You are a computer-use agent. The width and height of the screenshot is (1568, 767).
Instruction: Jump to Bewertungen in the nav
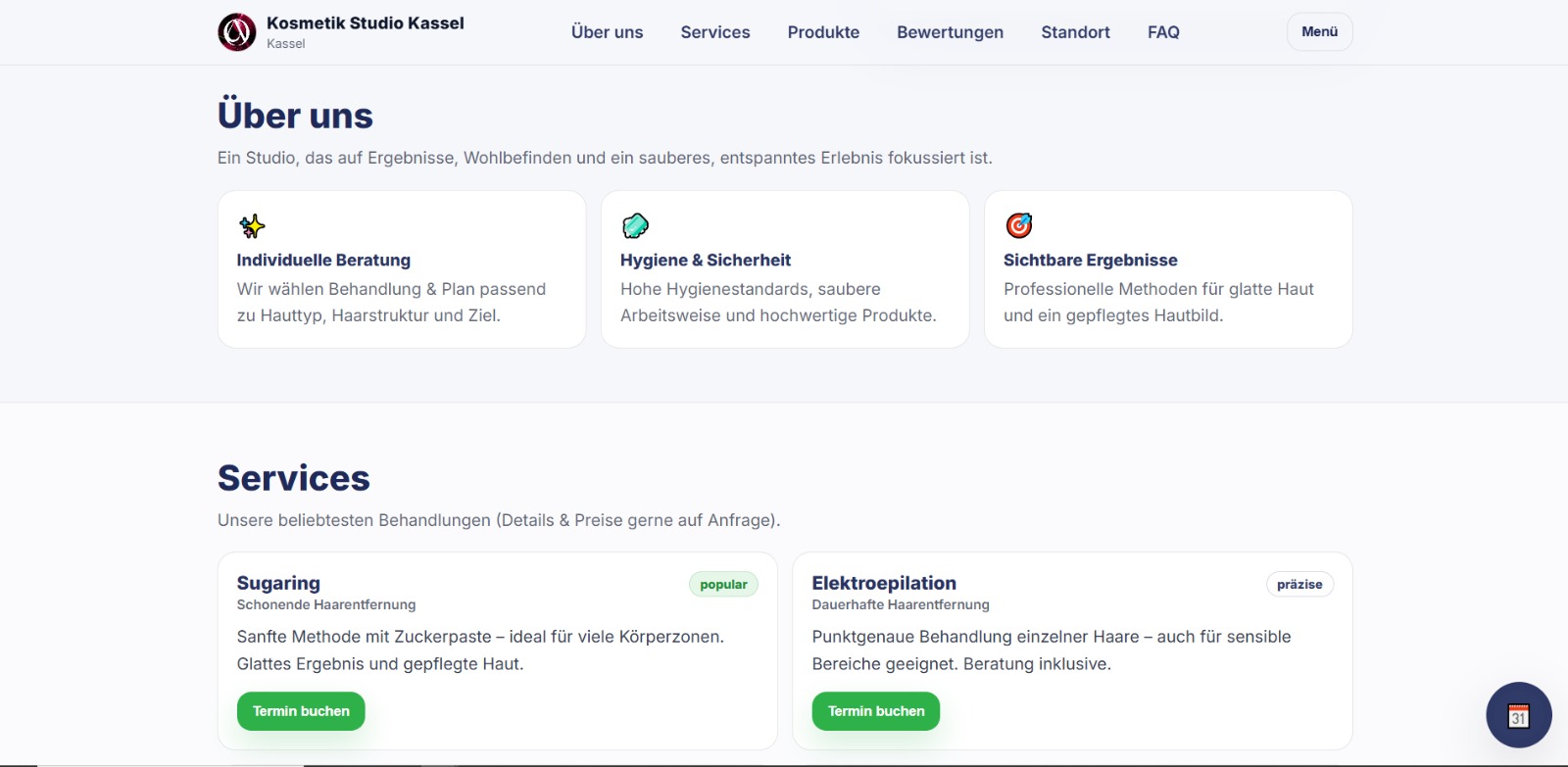tap(950, 32)
